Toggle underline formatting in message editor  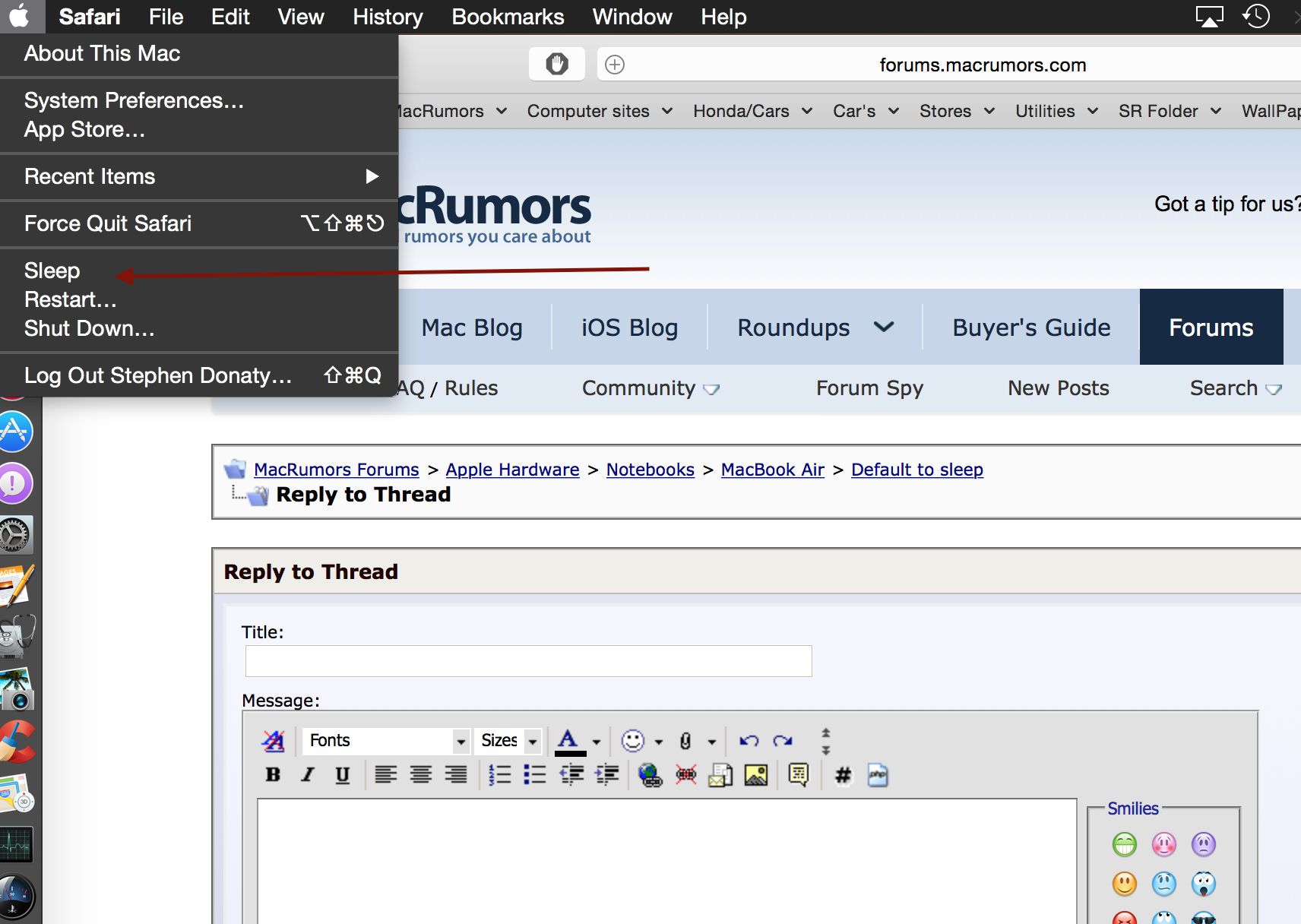click(343, 774)
